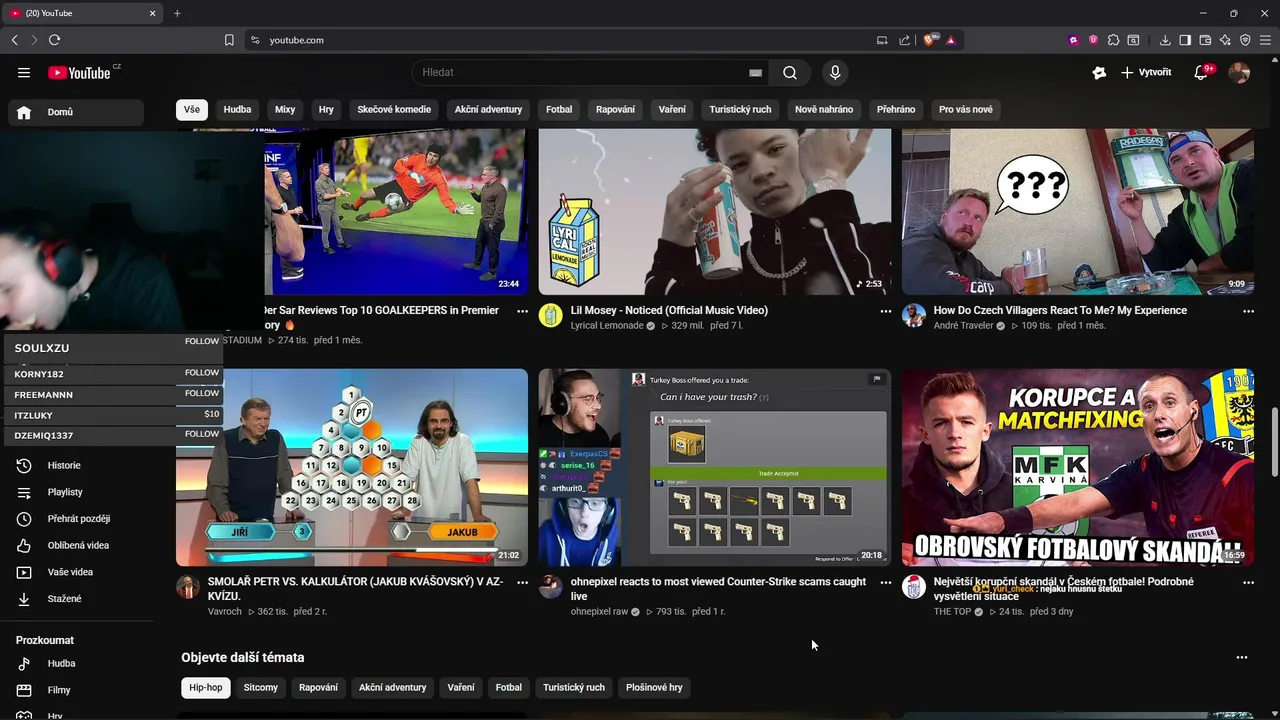Open options for Objevte další témata section
The height and width of the screenshot is (720, 1280).
tap(1242, 657)
